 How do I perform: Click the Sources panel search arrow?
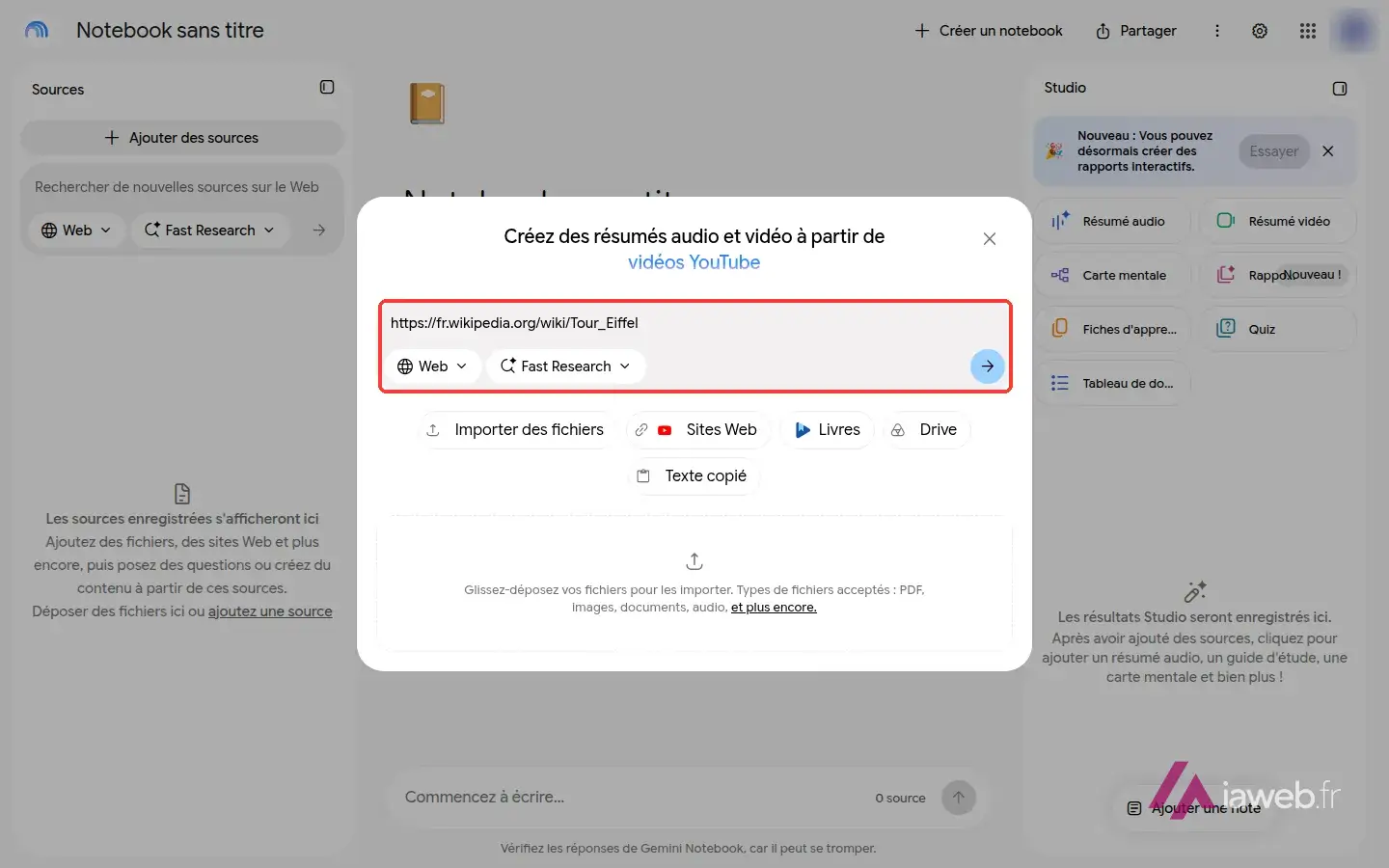coord(319,231)
